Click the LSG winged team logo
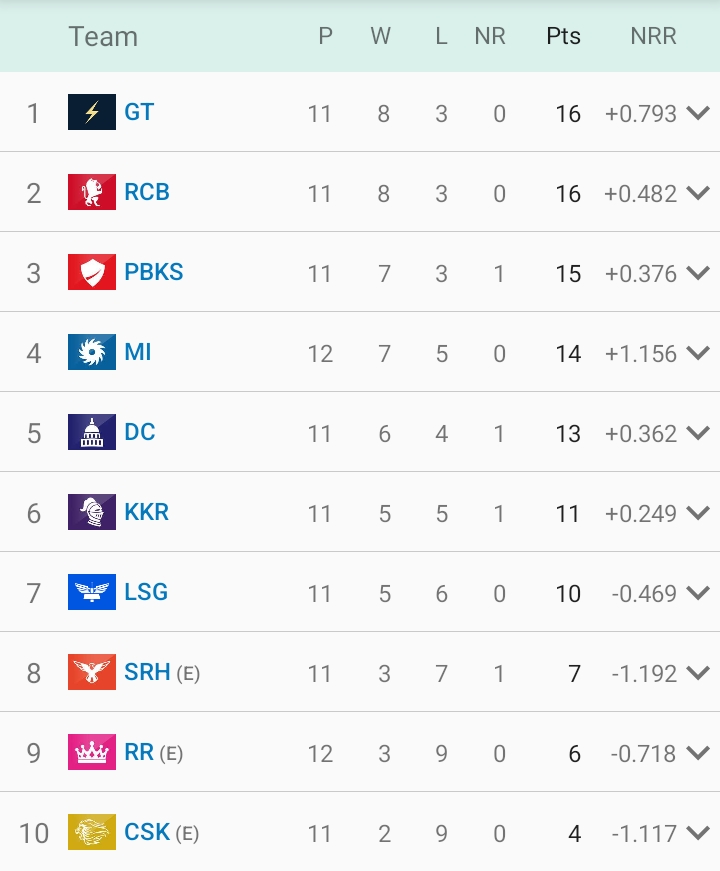720x871 pixels. click(x=92, y=592)
